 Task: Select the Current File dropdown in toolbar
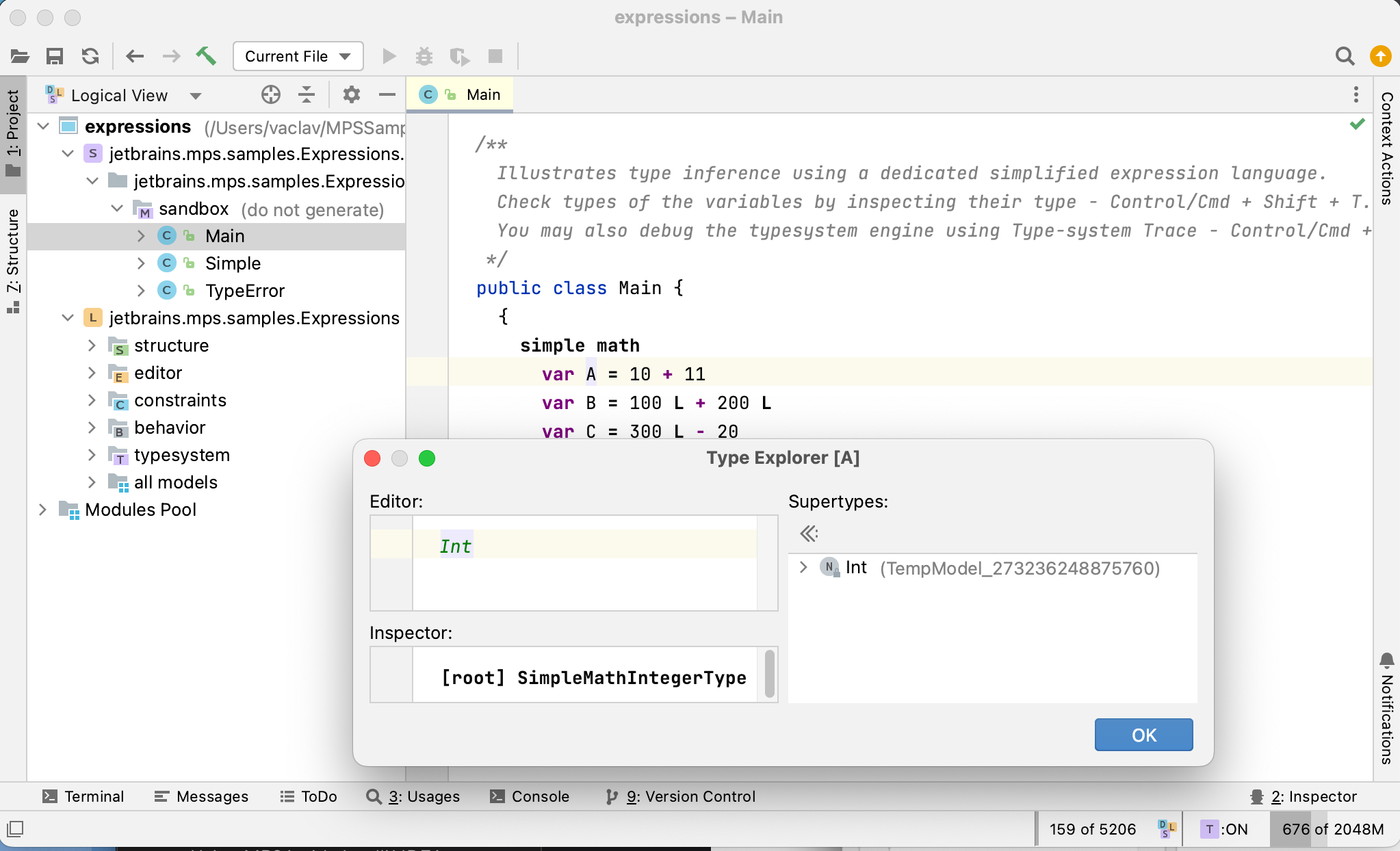[x=295, y=56]
